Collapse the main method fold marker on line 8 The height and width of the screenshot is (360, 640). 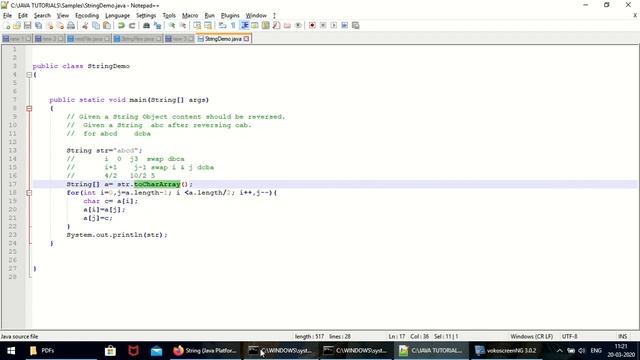coord(29,108)
